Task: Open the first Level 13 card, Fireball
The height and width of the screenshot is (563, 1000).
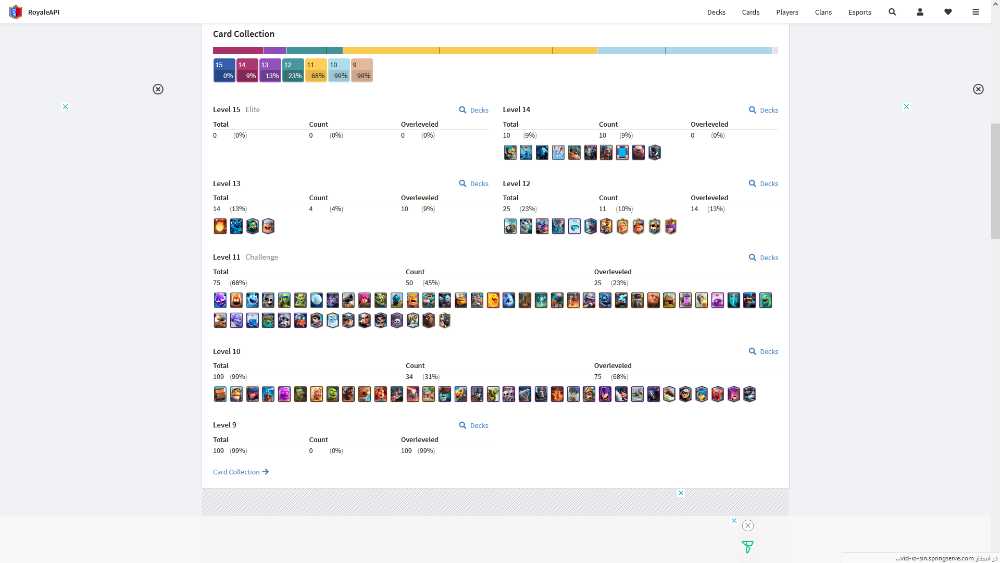Action: pyautogui.click(x=220, y=226)
